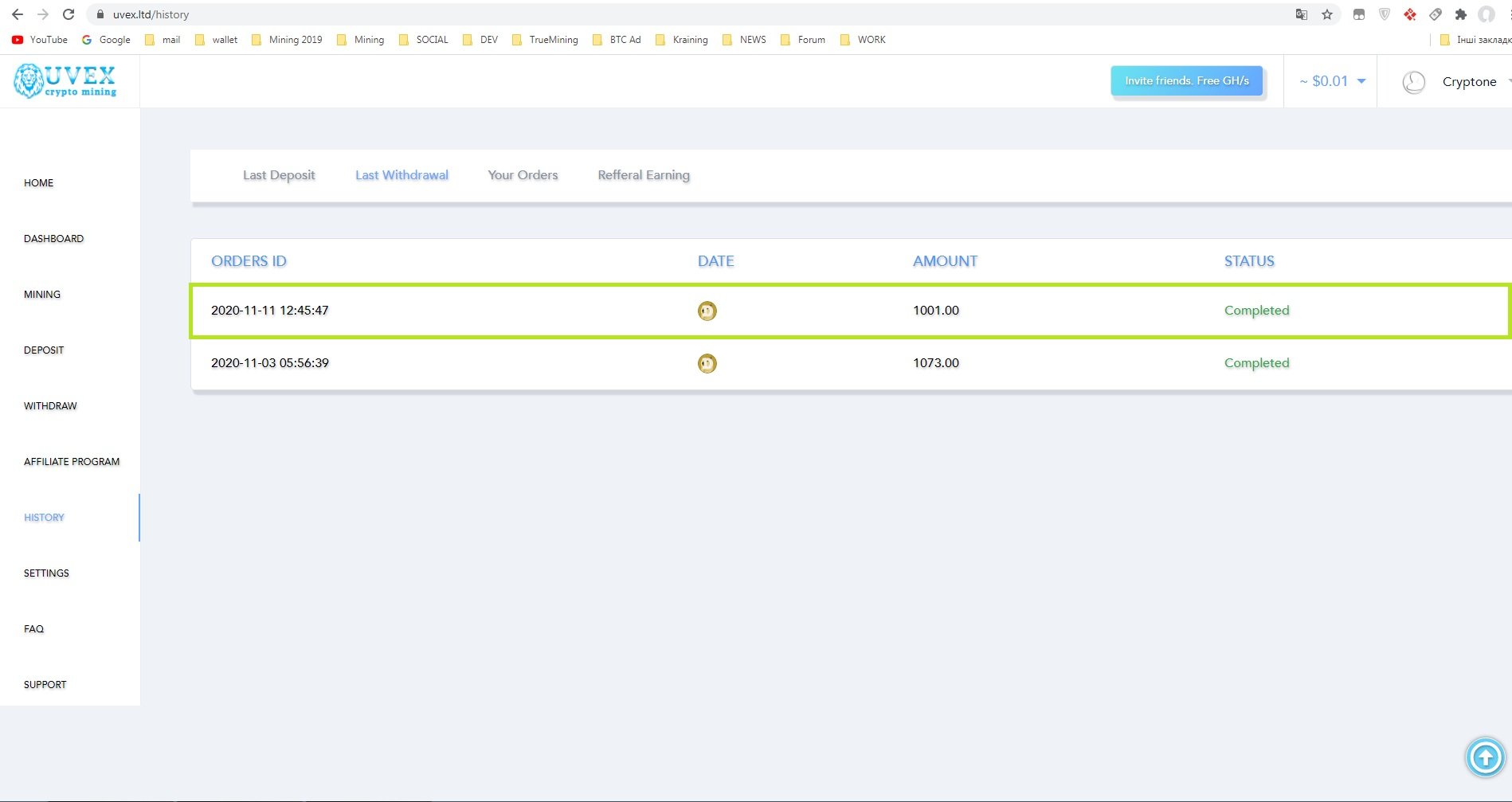
Task: Open the Cryptone account menu
Action: click(x=1469, y=82)
